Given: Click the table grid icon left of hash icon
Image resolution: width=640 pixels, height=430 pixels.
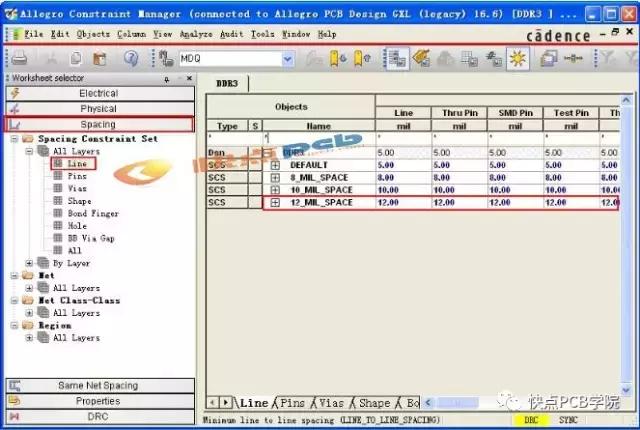Looking at the screenshot, I should (x=469, y=58).
